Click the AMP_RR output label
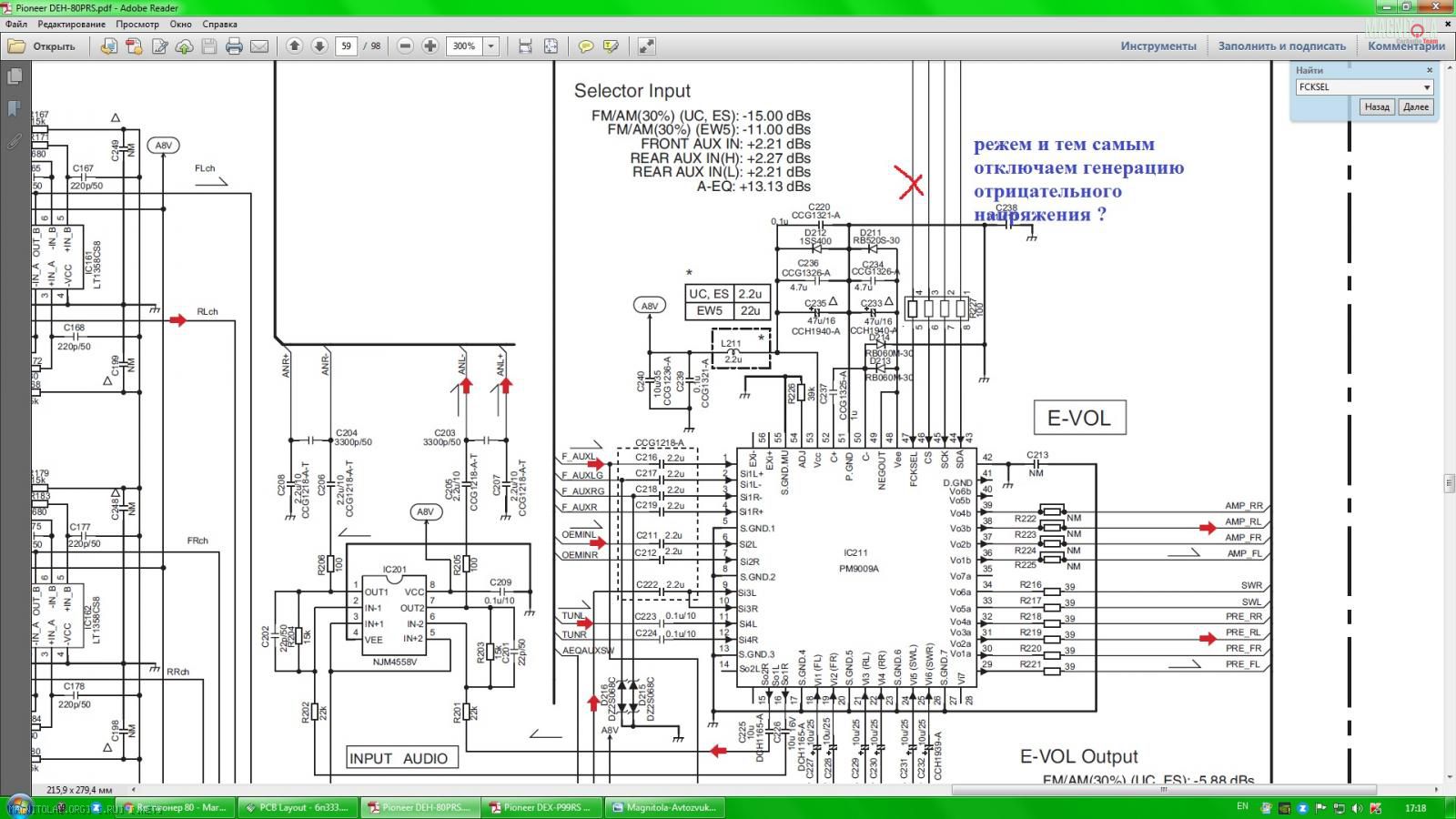Viewport: 1456px width, 819px height. pos(1243,506)
